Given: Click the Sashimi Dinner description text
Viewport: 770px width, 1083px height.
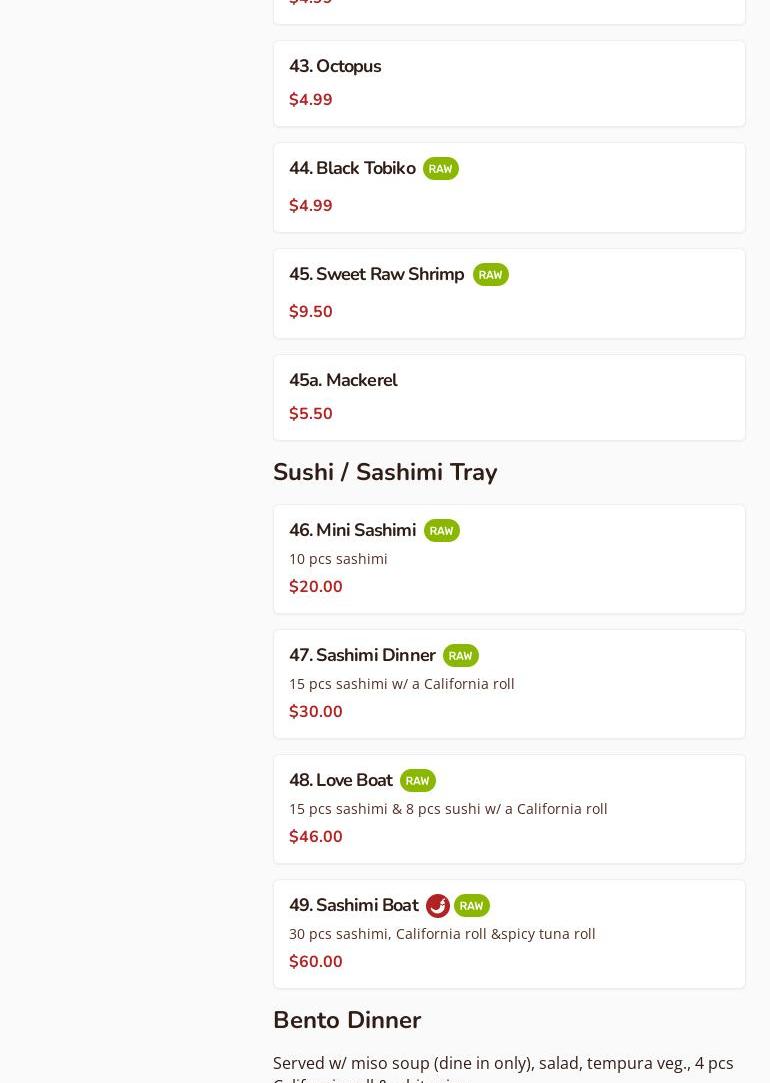Looking at the screenshot, I should point(402,684).
